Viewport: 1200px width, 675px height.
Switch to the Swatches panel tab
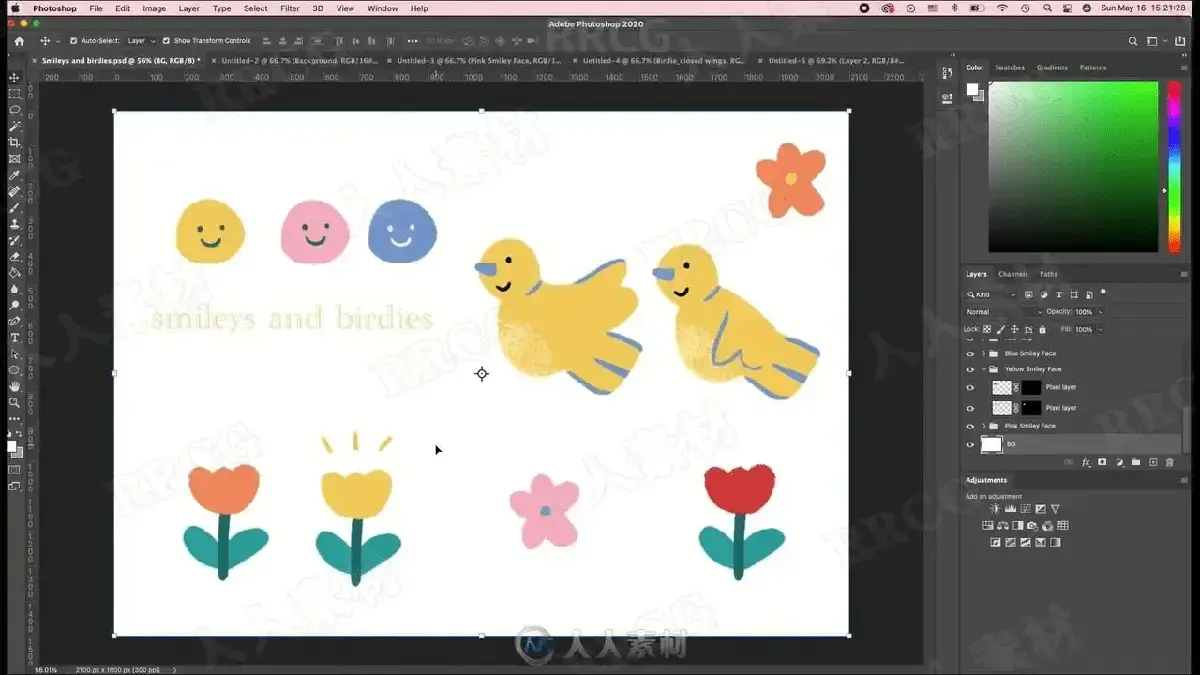[1010, 68]
